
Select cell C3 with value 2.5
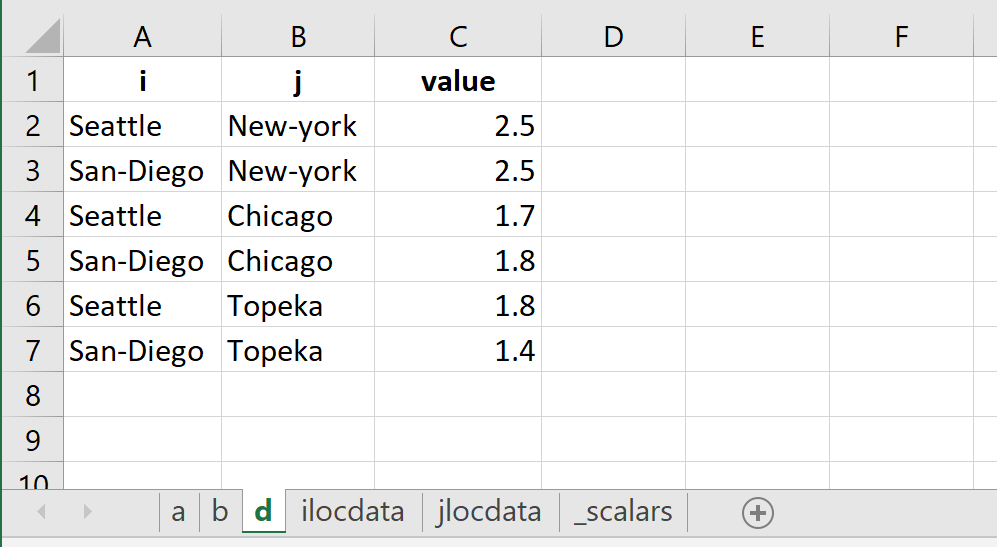458,170
